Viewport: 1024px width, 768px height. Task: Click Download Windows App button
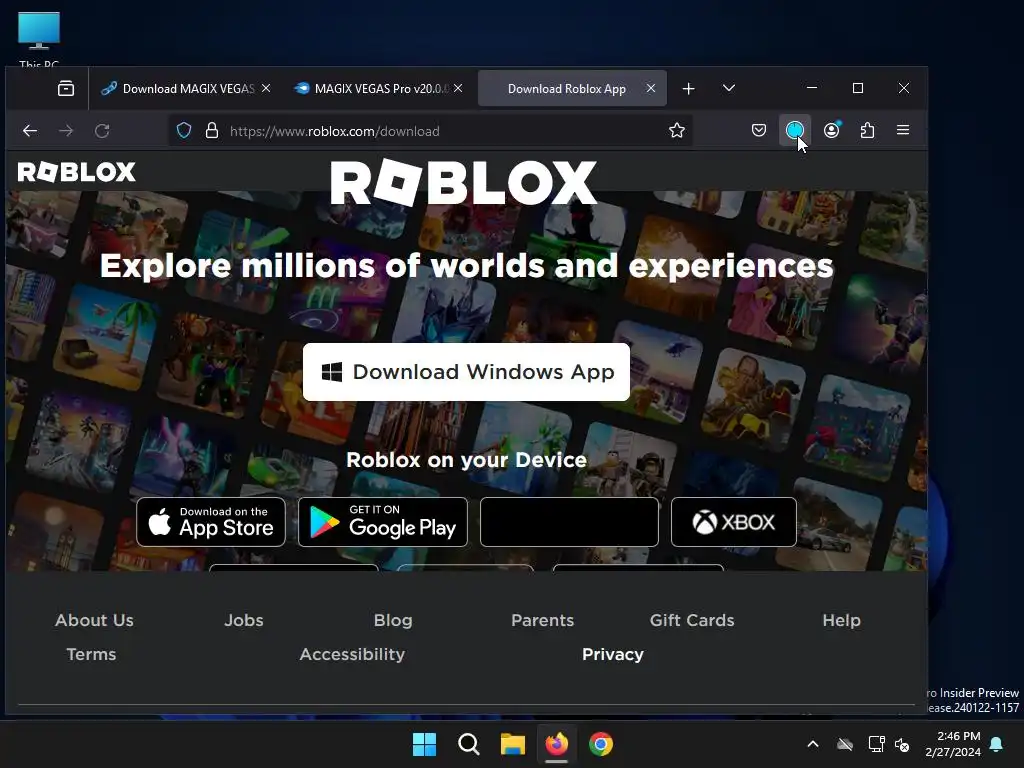[x=466, y=372]
